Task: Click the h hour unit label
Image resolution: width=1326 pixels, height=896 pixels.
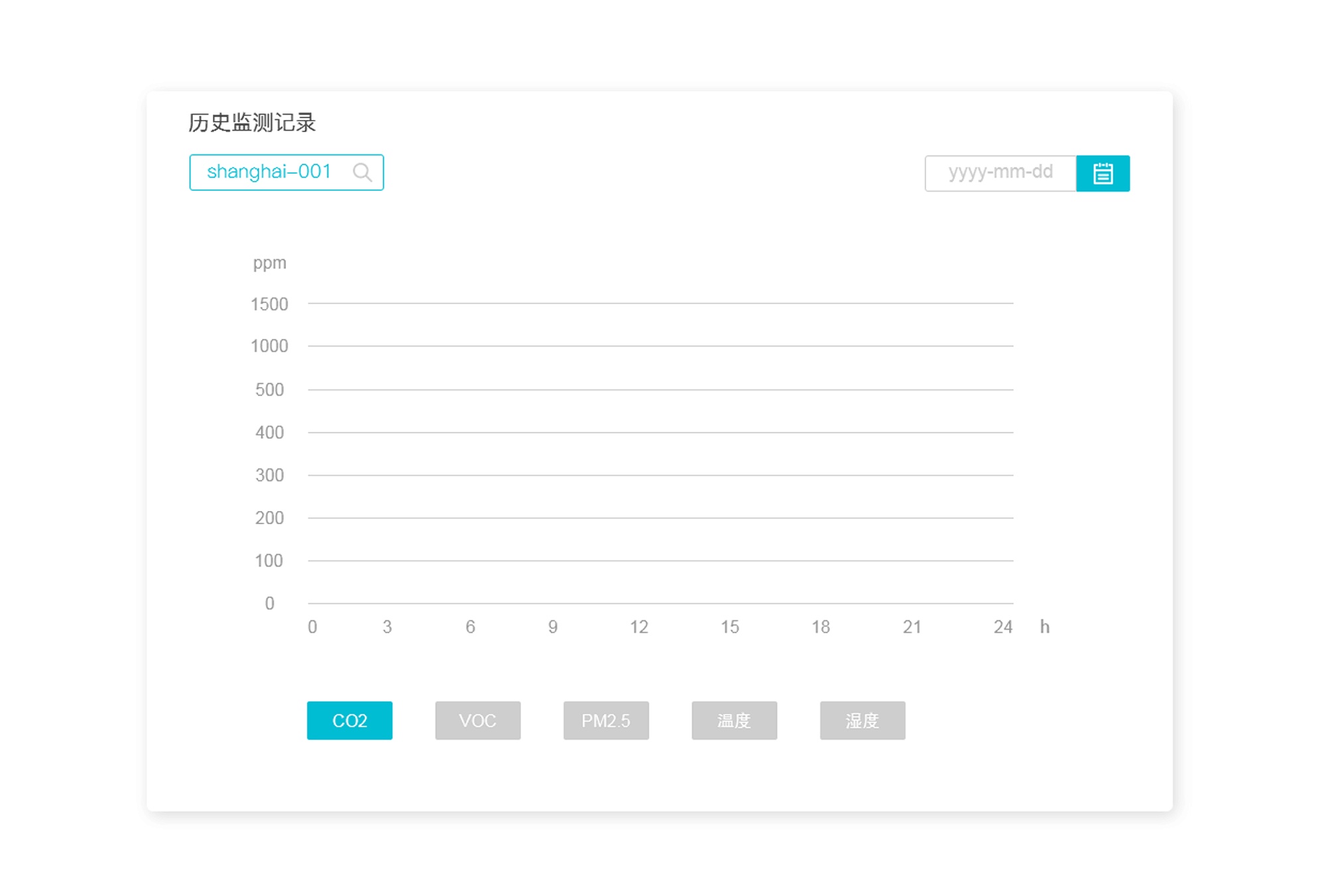Action: click(x=1044, y=627)
